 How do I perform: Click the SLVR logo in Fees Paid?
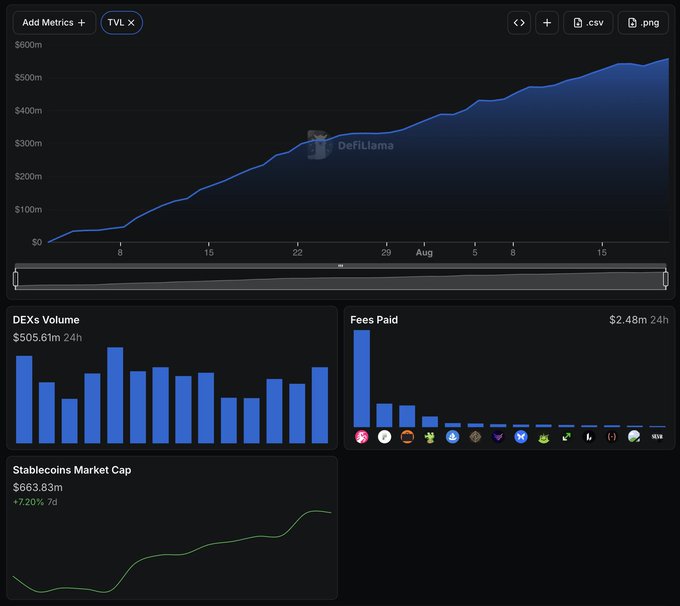tap(657, 436)
